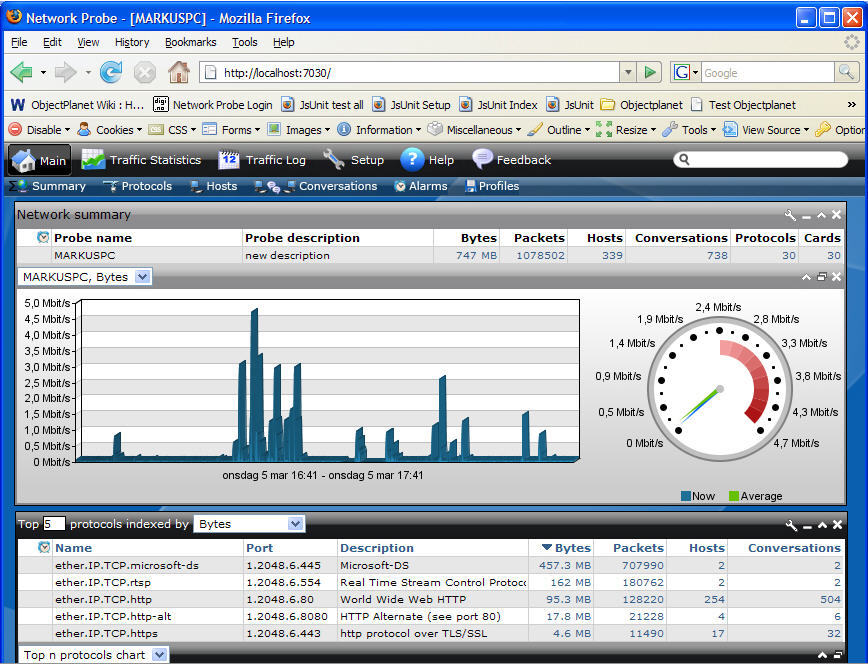
Task: Open the Top n protocols wrench settings icon
Action: coord(791,523)
